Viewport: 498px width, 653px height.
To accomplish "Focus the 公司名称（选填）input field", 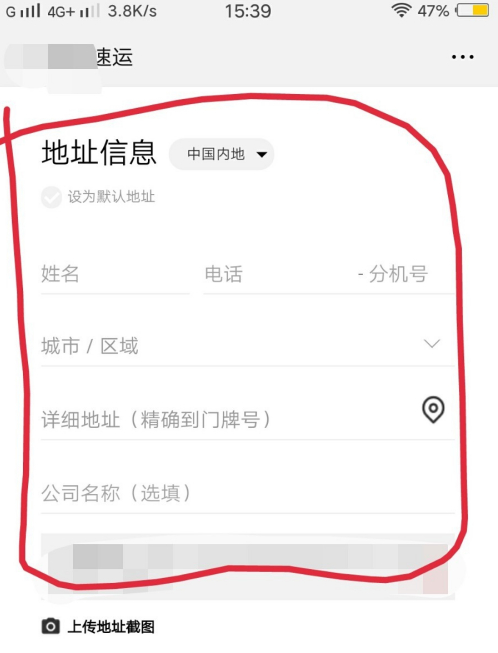I will click(247, 493).
